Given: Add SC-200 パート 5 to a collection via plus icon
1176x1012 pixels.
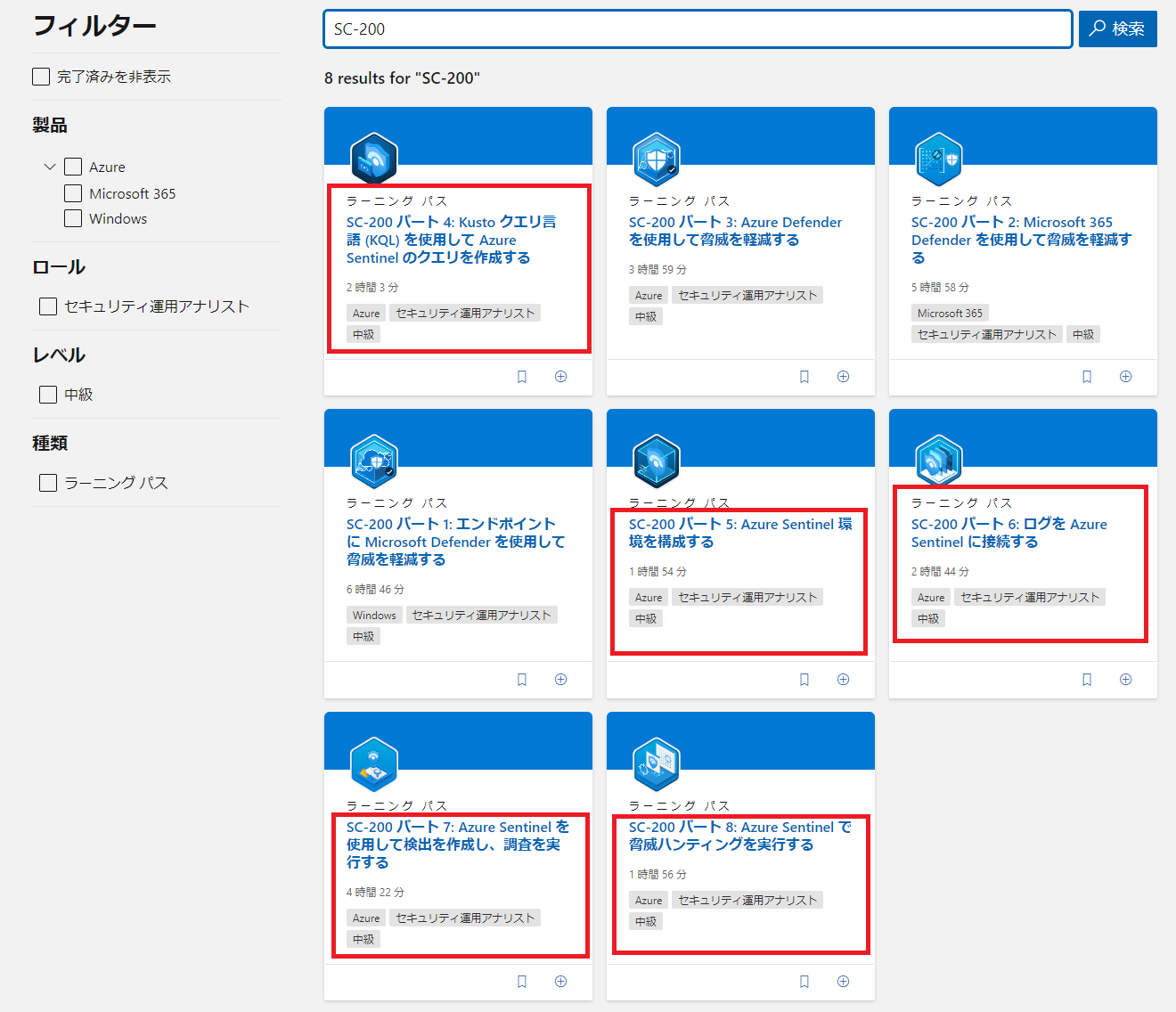Looking at the screenshot, I should point(842,679).
